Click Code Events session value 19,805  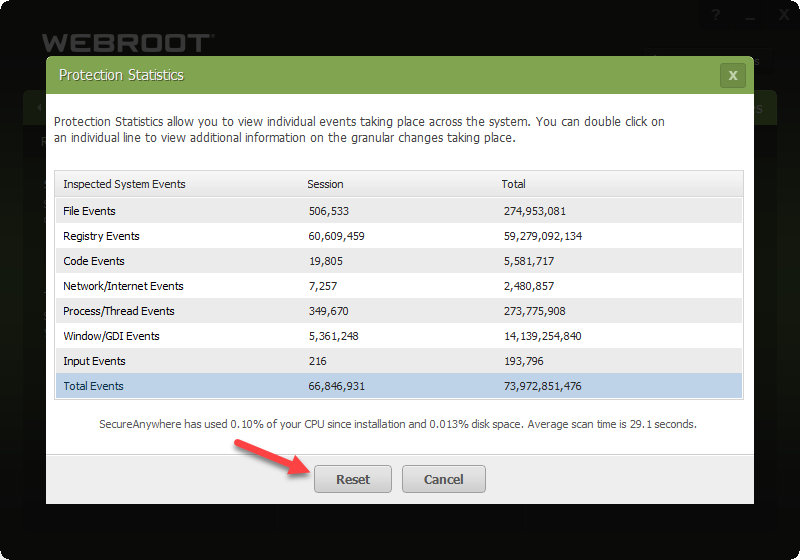[x=326, y=261]
